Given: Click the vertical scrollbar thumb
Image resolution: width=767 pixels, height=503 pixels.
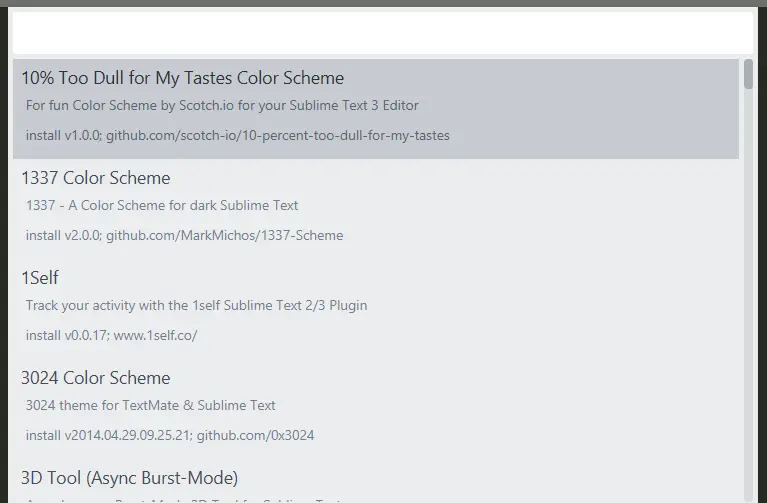Looking at the screenshot, I should tap(749, 75).
